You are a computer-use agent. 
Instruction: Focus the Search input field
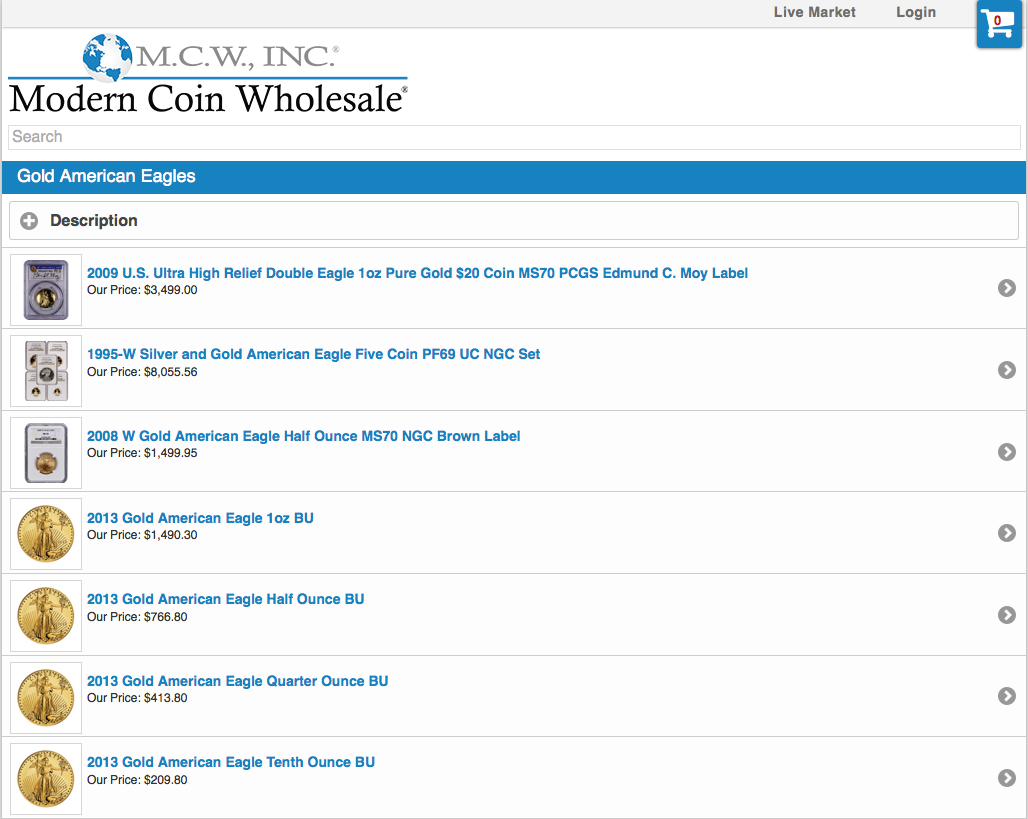[x=514, y=137]
